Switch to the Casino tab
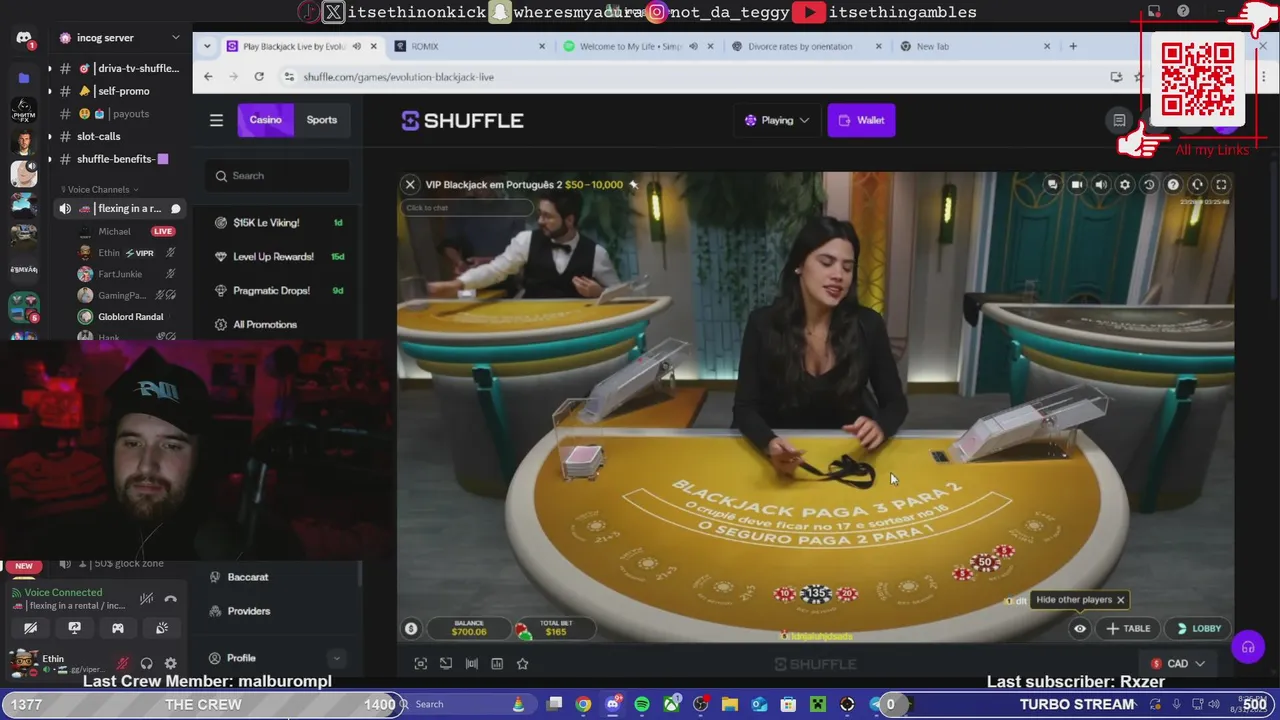Image resolution: width=1280 pixels, height=720 pixels. (x=265, y=120)
